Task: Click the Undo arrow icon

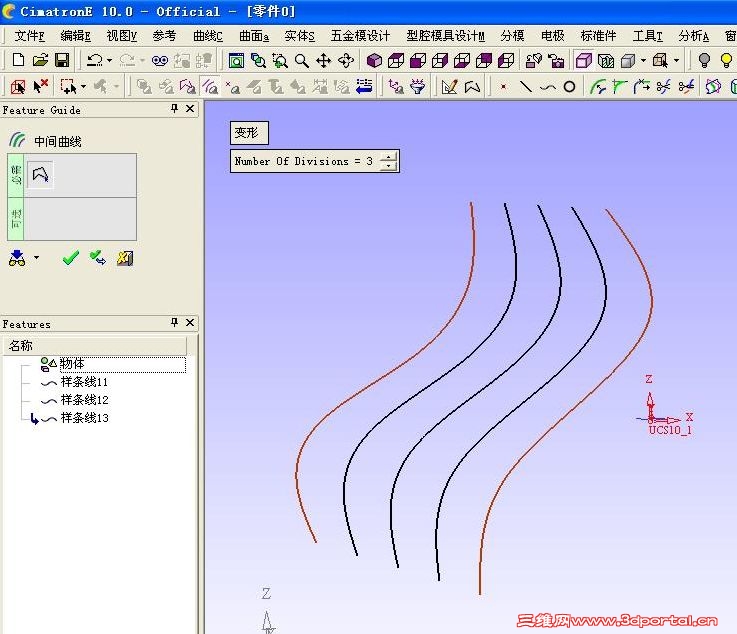Action: [95, 60]
